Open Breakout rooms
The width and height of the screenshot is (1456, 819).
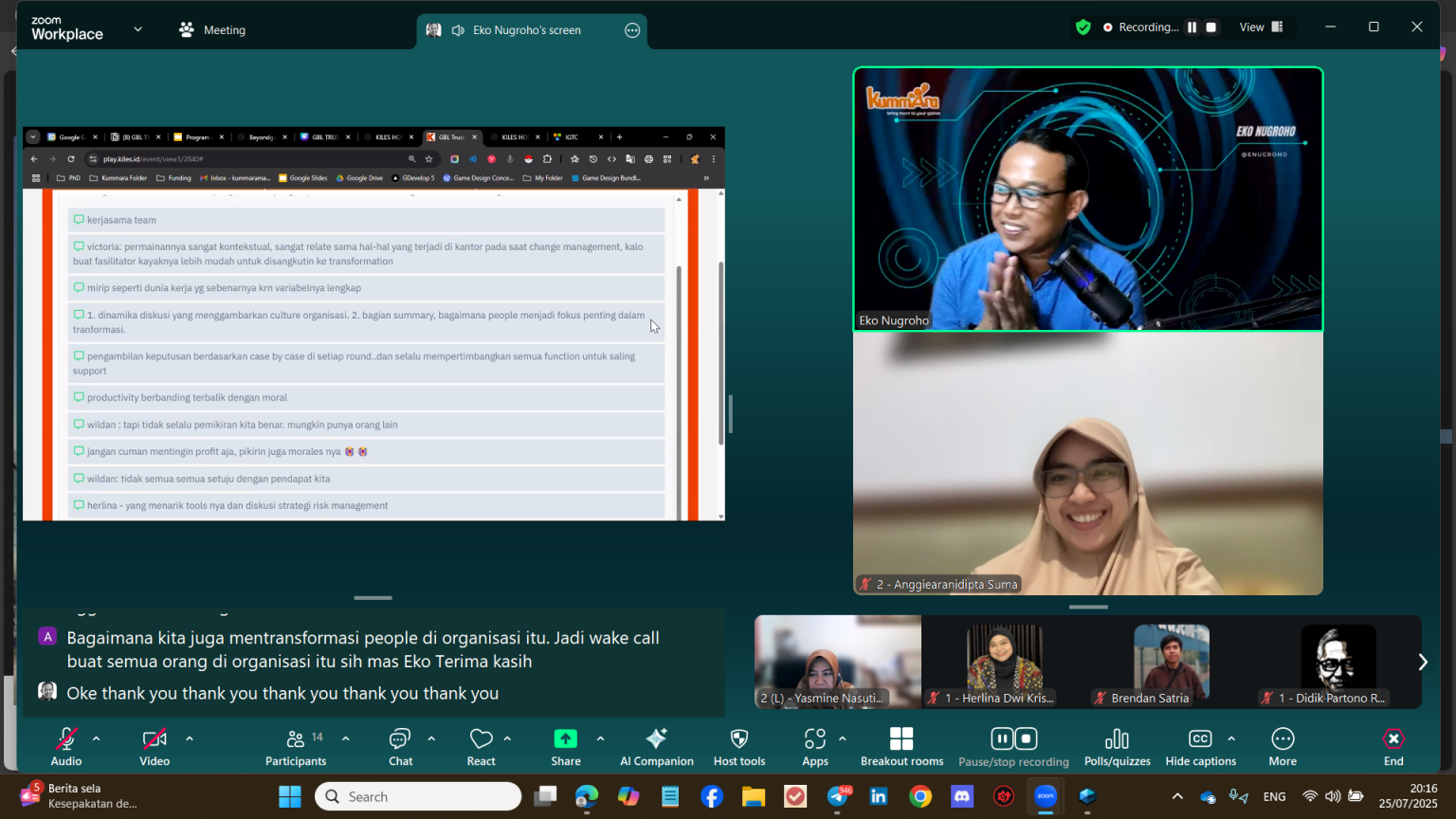(901, 746)
